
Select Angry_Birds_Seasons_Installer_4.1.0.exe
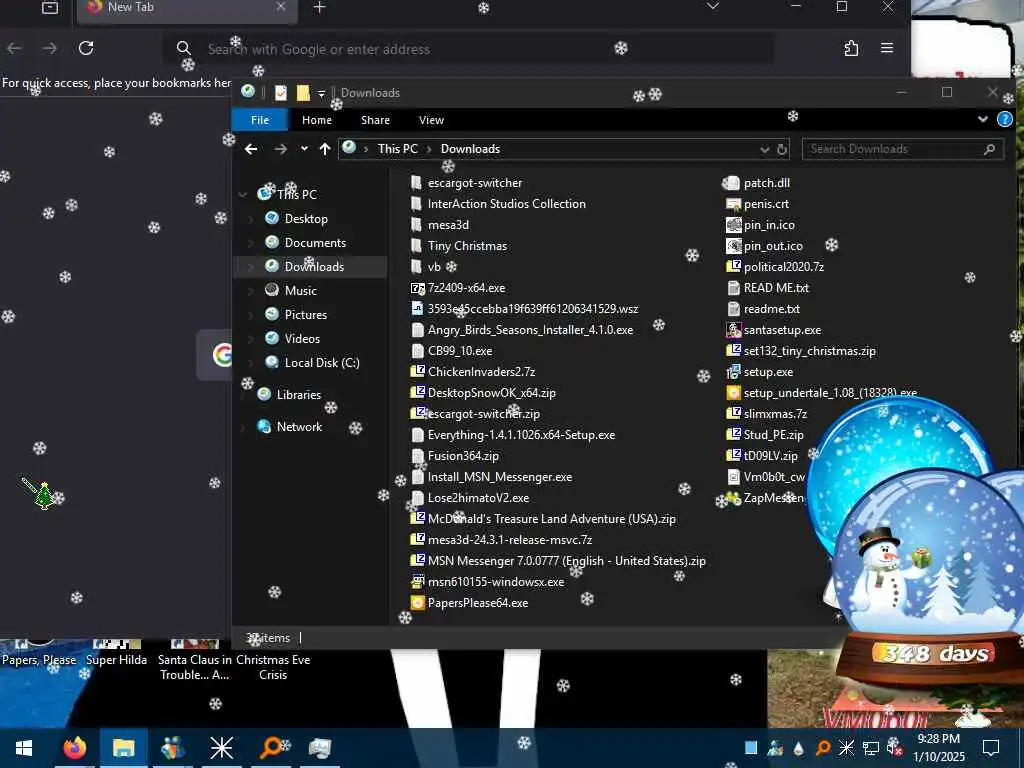click(x=522, y=330)
